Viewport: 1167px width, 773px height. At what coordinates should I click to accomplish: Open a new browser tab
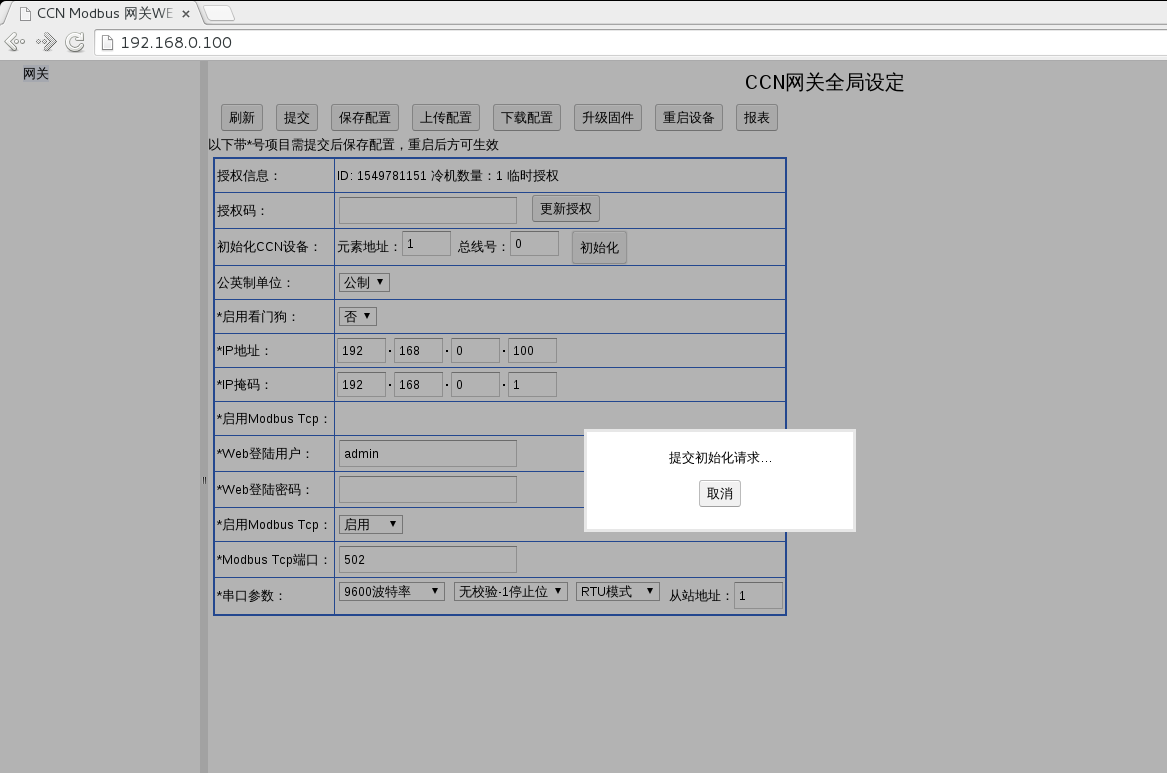[218, 13]
